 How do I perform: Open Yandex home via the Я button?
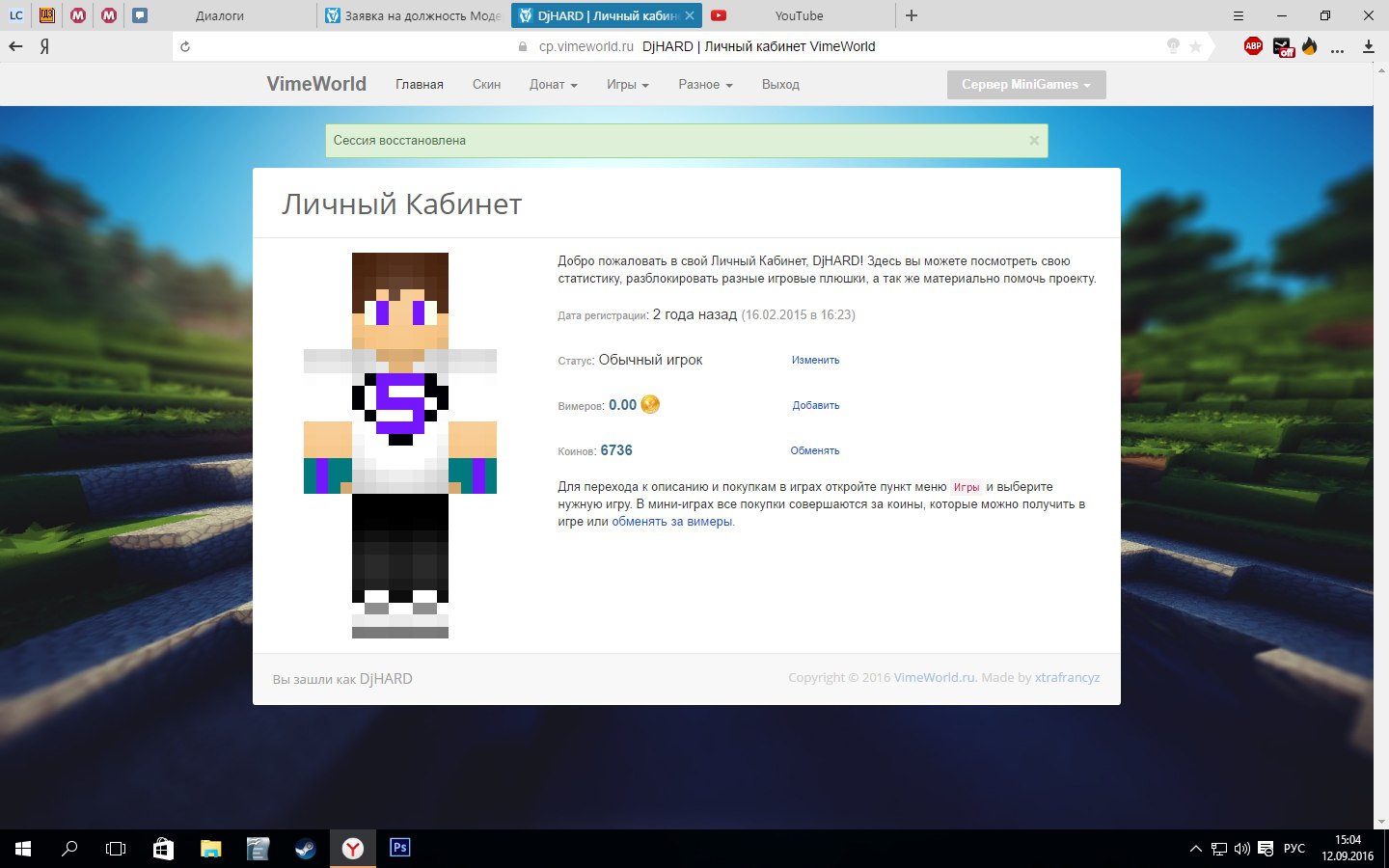pyautogui.click(x=44, y=46)
